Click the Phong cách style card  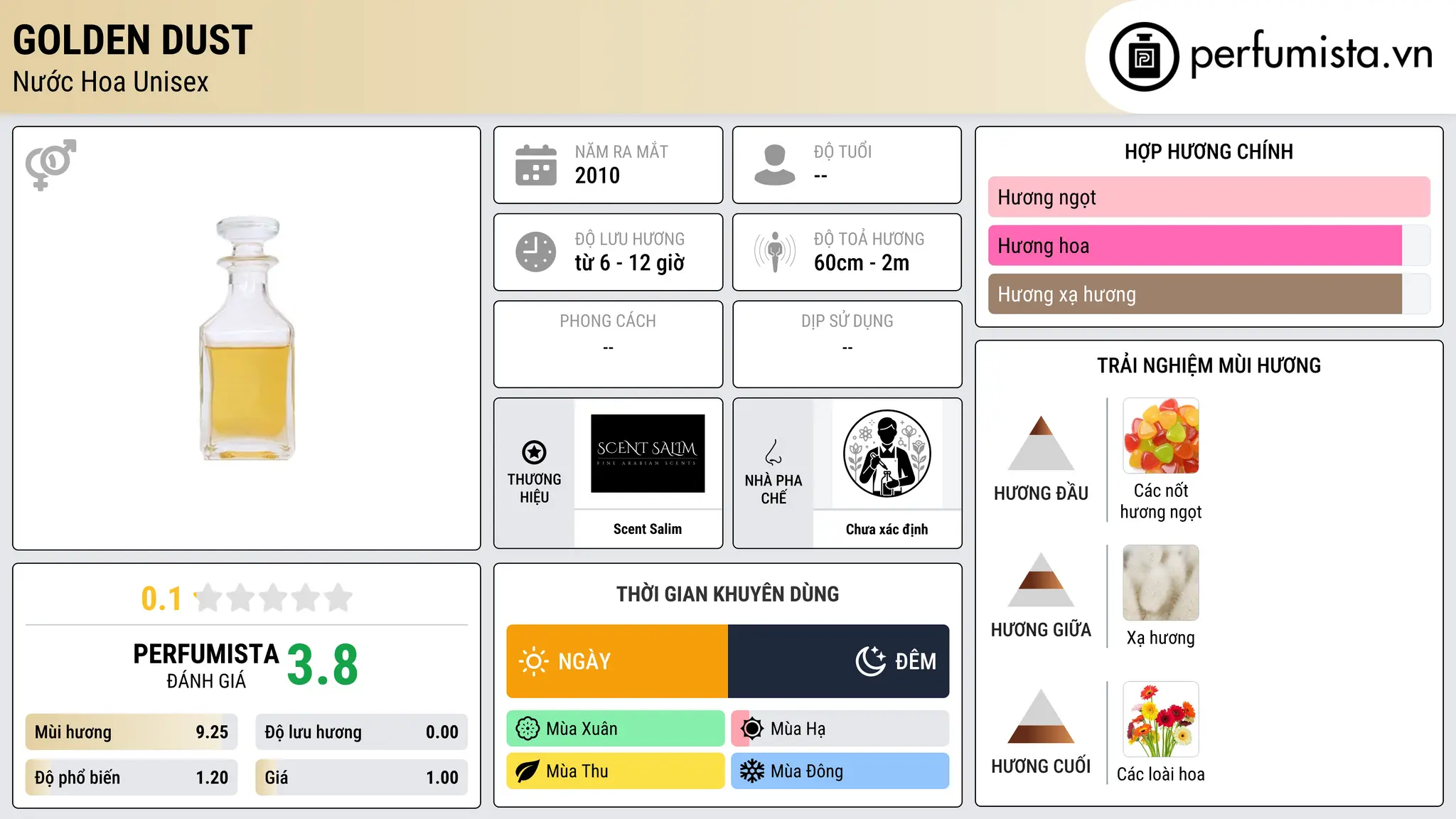click(608, 344)
